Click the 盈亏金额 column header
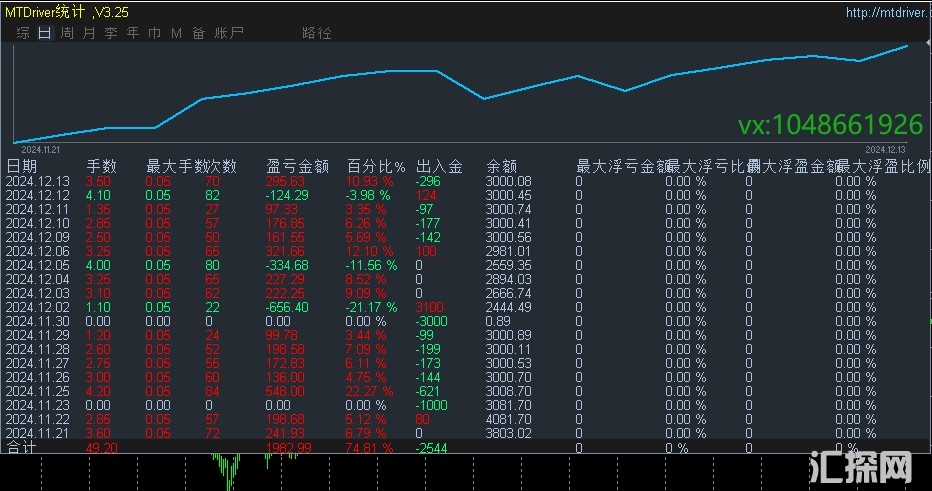The height and width of the screenshot is (491, 932). point(297,166)
